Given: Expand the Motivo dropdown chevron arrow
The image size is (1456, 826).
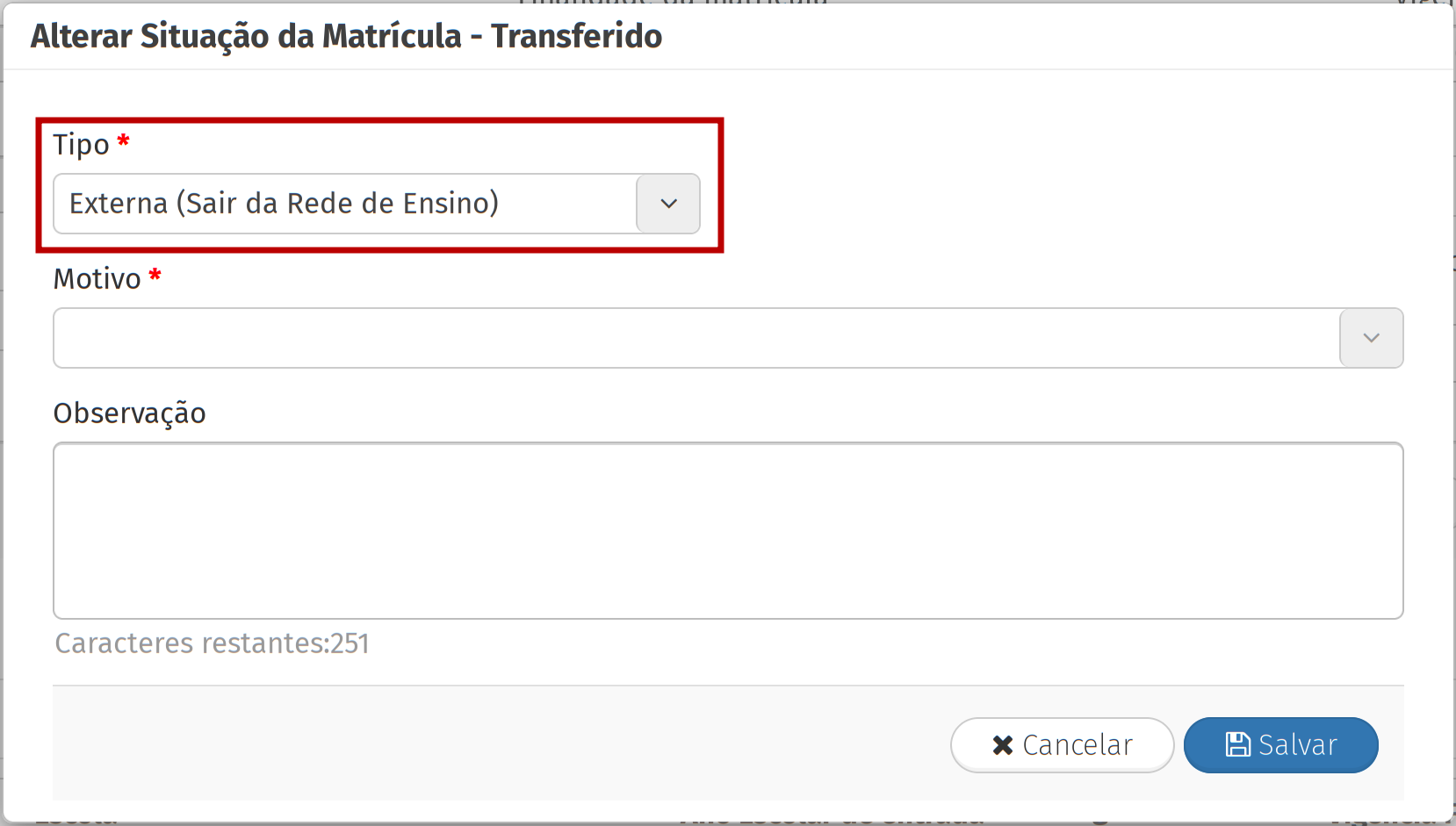Looking at the screenshot, I should point(1371,338).
